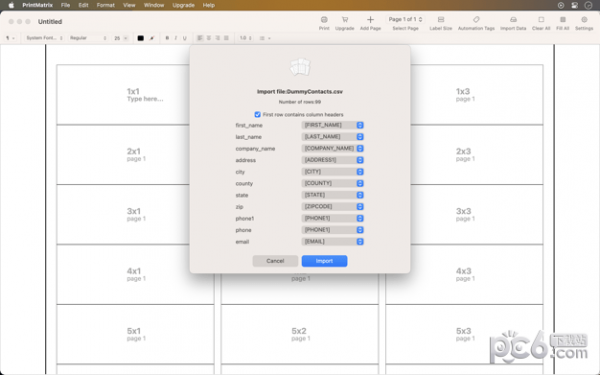
Task: Justify text alignment
Action: click(226, 38)
